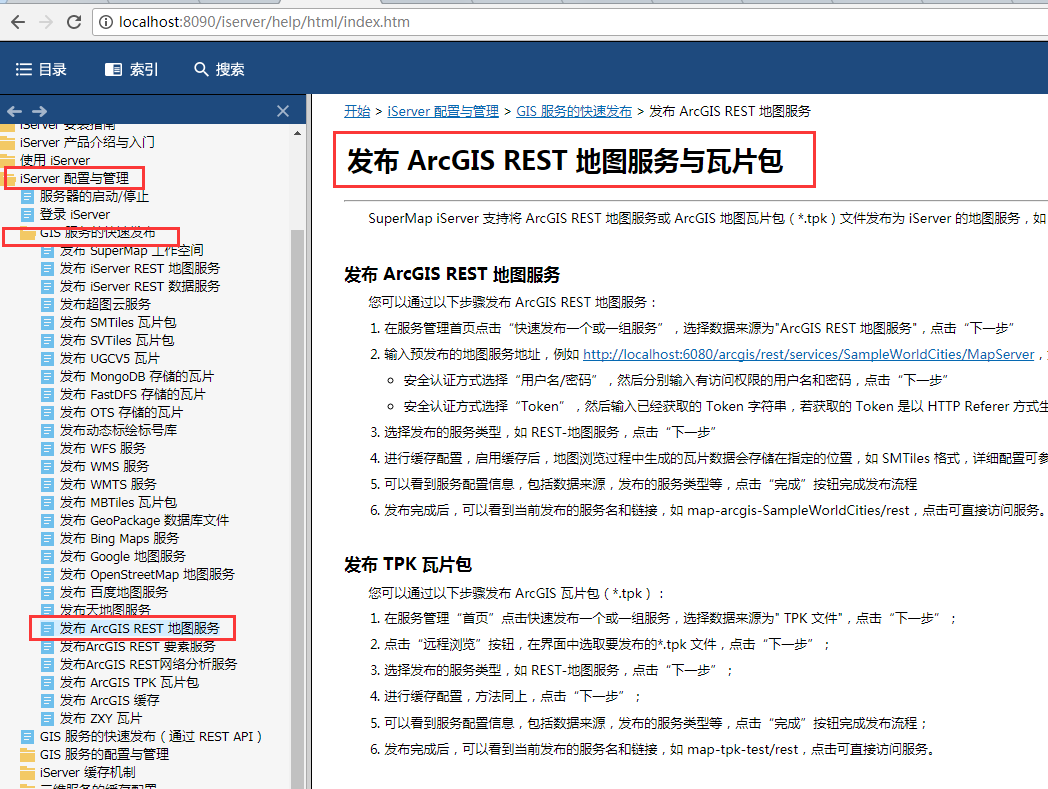
Task: Click the help panel forward arrow
Action: pyautogui.click(x=39, y=111)
